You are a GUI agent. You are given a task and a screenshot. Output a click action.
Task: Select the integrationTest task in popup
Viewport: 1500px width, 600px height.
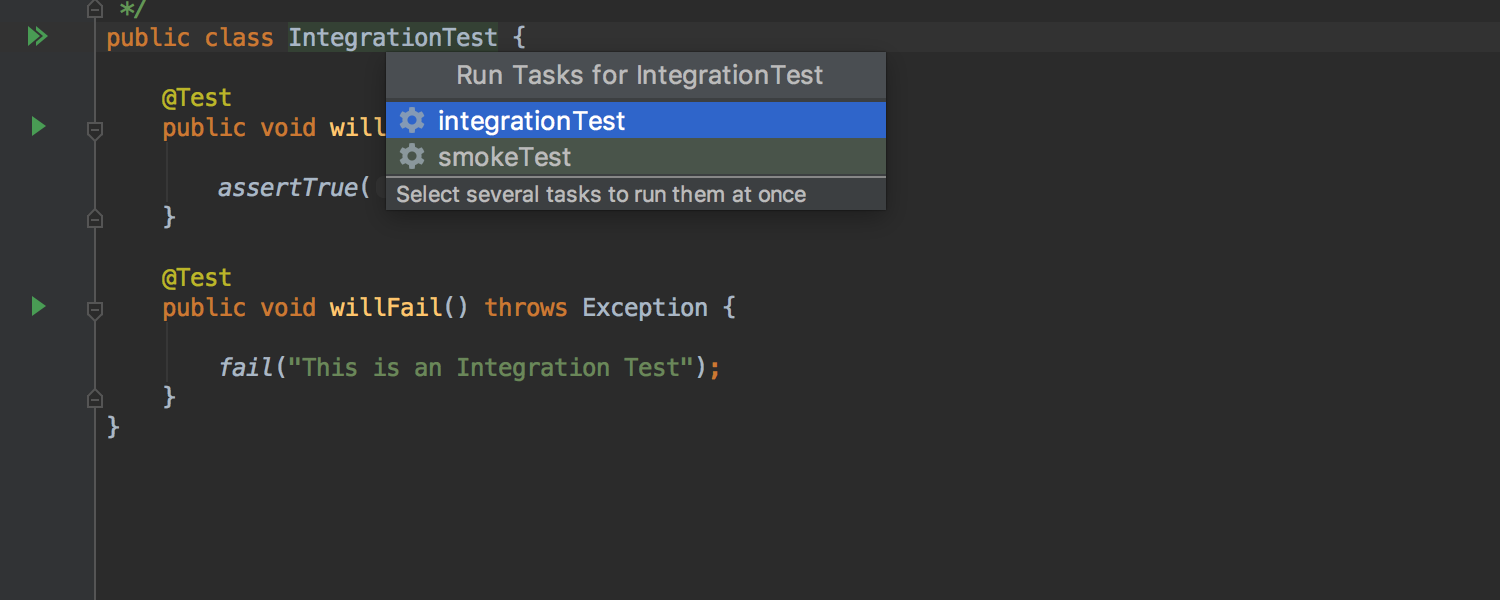point(636,121)
